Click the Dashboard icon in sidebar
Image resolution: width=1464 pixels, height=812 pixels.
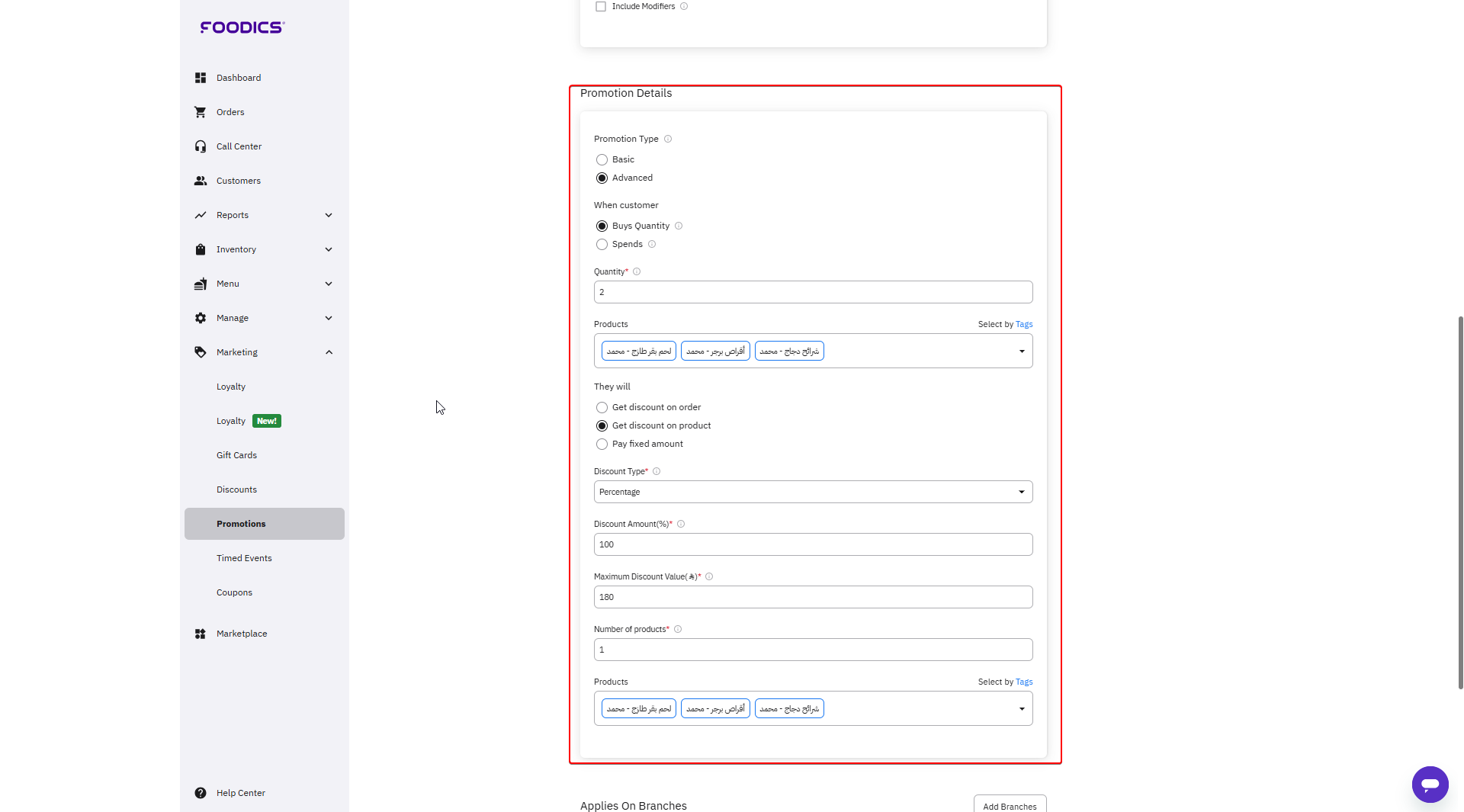(201, 78)
